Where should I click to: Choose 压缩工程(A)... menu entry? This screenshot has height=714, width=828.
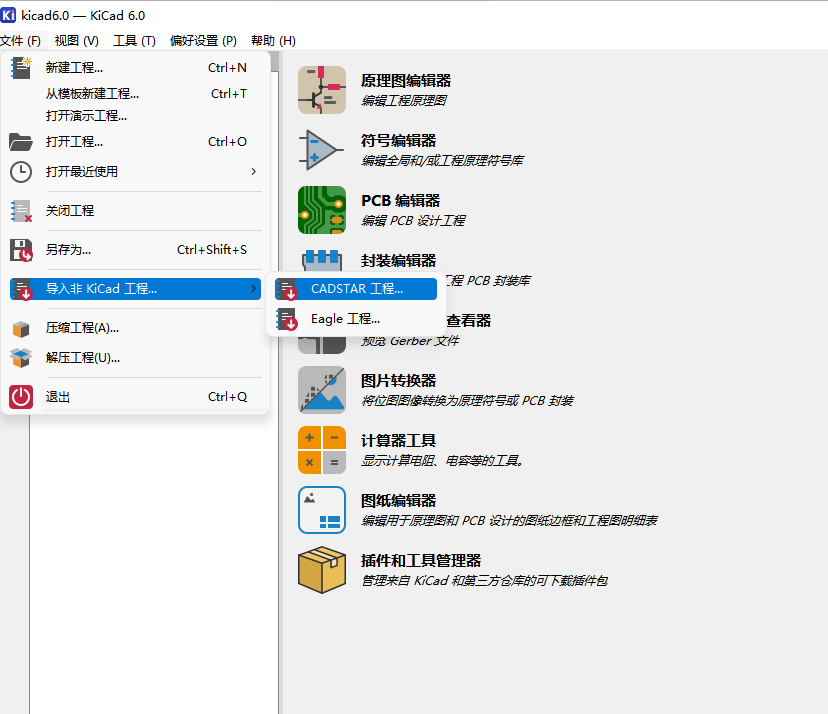tap(135, 328)
